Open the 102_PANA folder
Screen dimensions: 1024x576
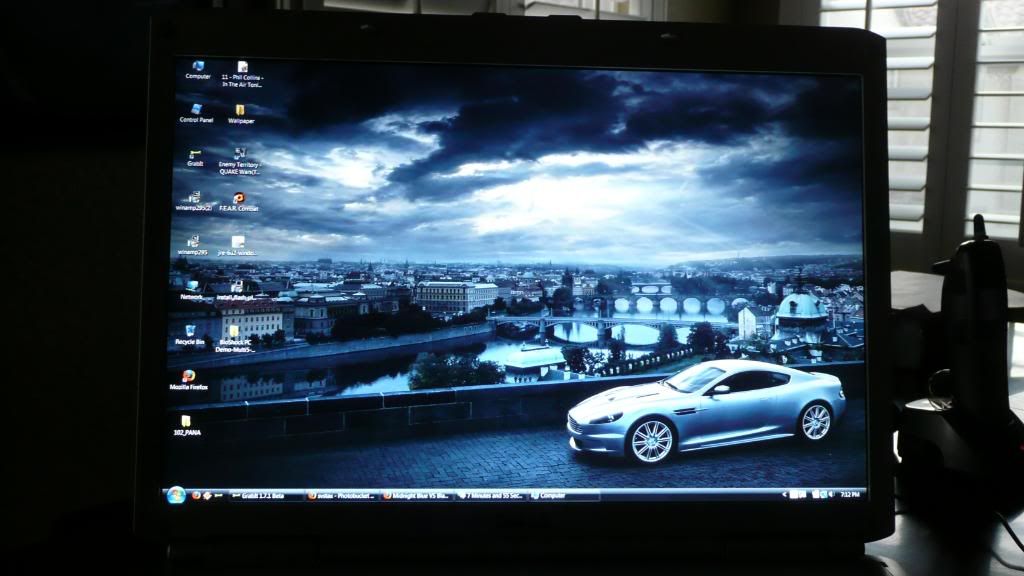[x=187, y=425]
